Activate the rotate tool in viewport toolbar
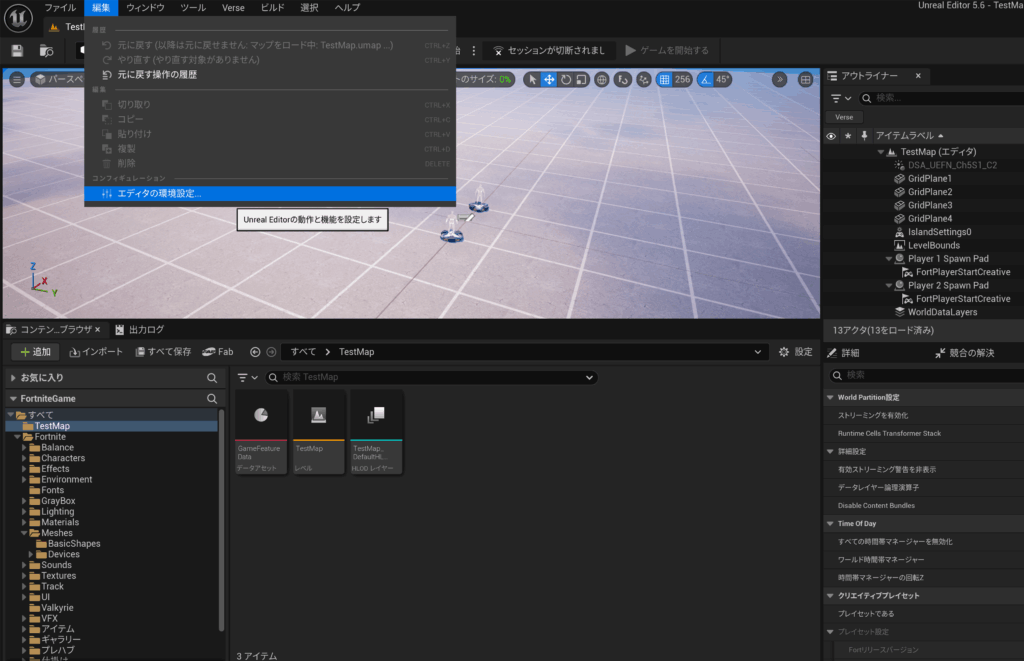1024x661 pixels. pos(566,80)
